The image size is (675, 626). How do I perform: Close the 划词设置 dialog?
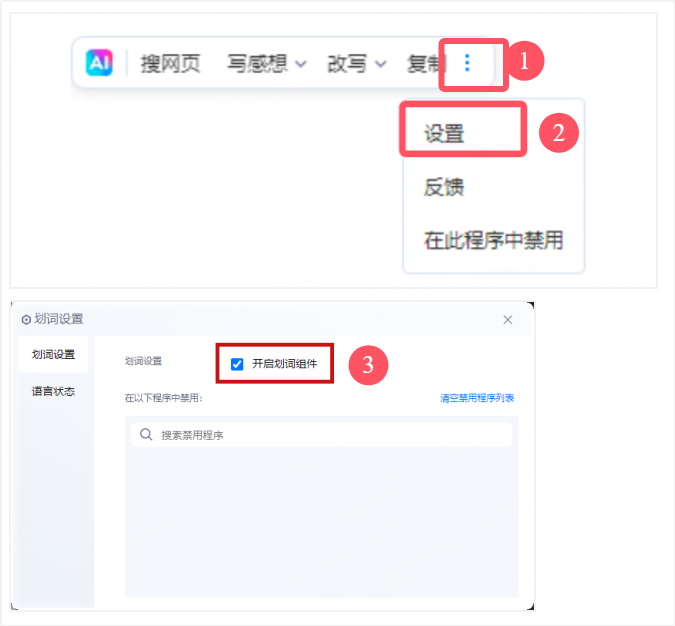pos(508,319)
